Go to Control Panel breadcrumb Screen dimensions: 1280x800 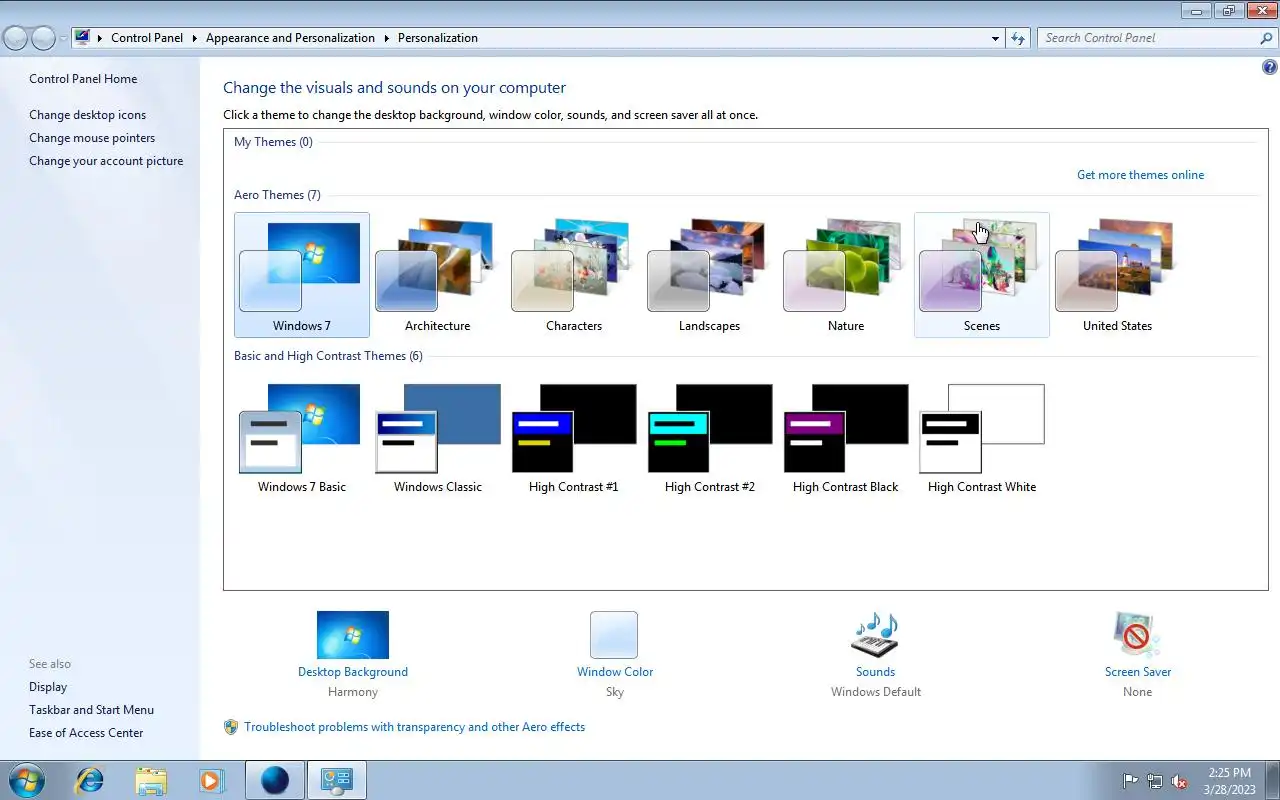147,38
